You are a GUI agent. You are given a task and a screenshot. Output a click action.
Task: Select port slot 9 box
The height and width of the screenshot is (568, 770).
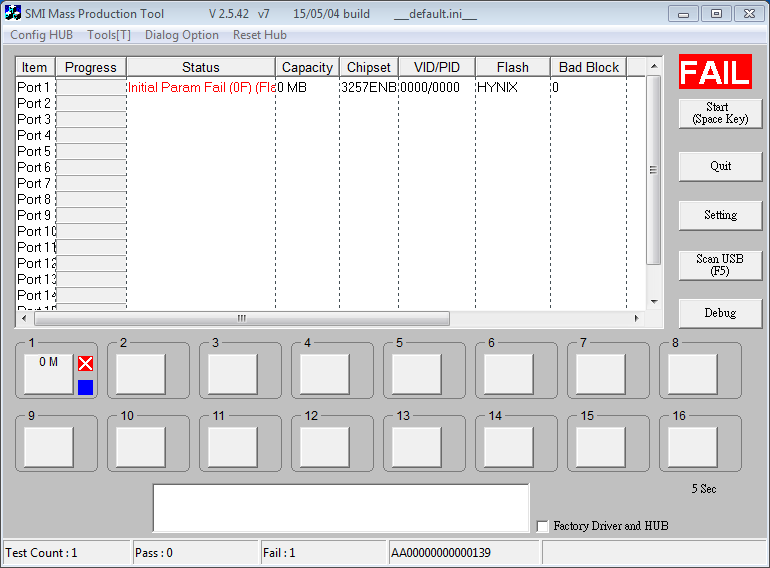click(x=49, y=447)
